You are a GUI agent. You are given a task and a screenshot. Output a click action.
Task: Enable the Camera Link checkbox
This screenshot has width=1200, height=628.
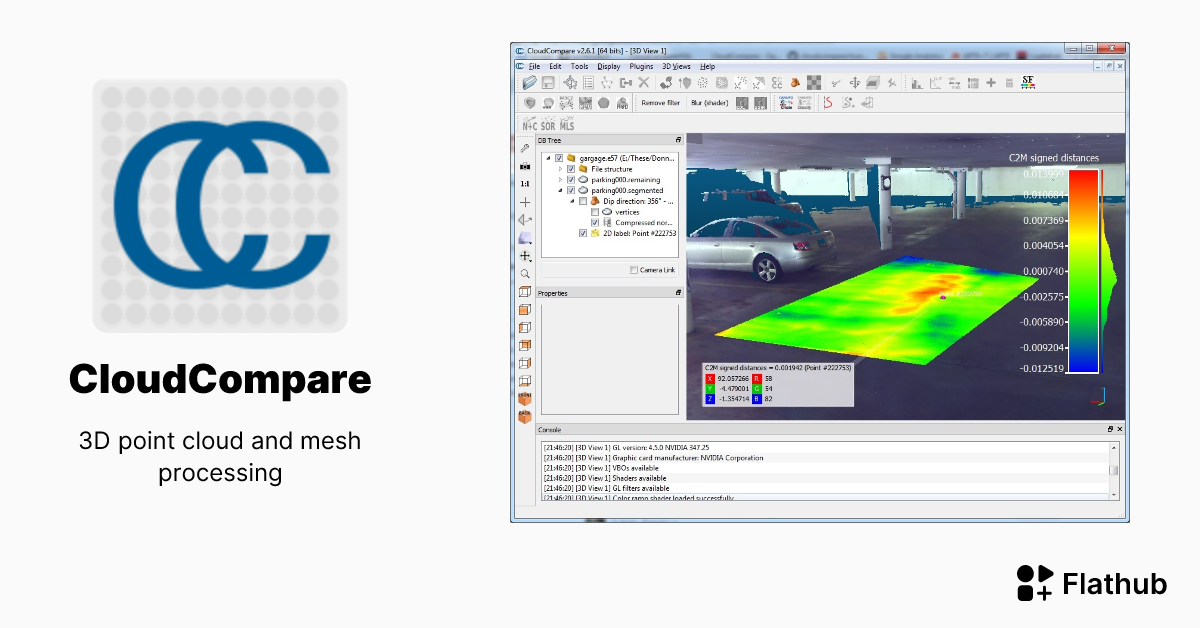634,270
